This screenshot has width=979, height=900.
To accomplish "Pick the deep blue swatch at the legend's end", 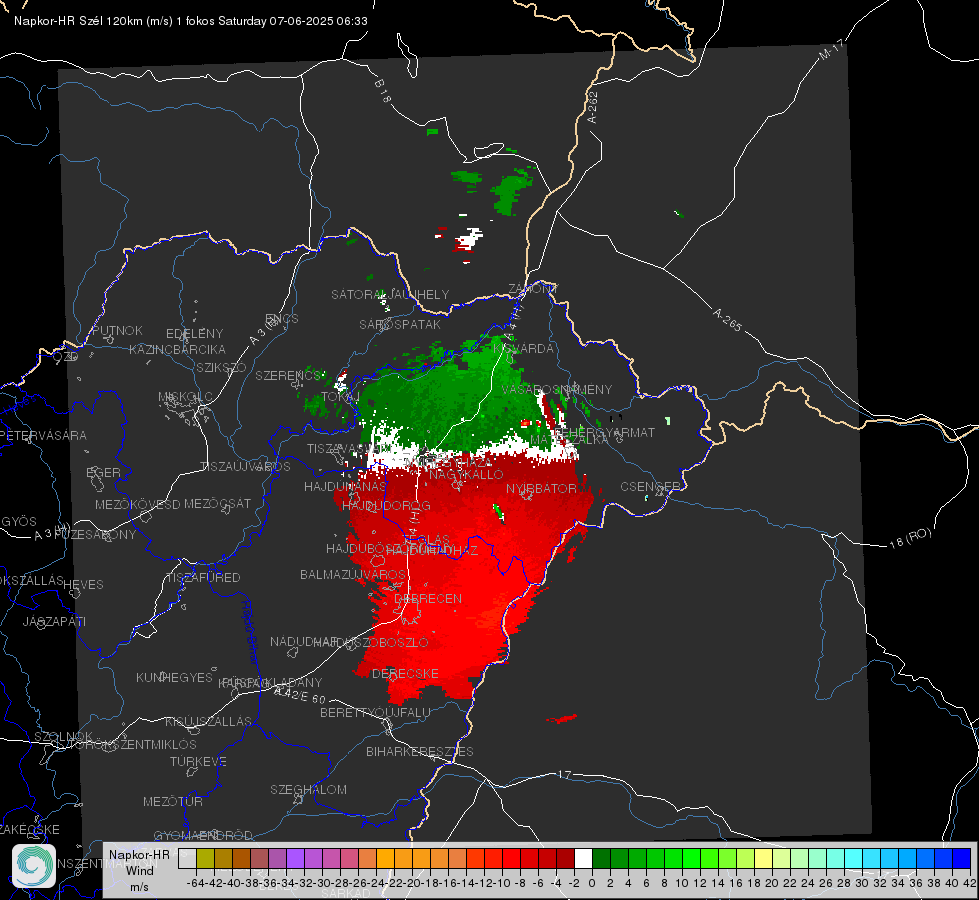I will (x=962, y=858).
